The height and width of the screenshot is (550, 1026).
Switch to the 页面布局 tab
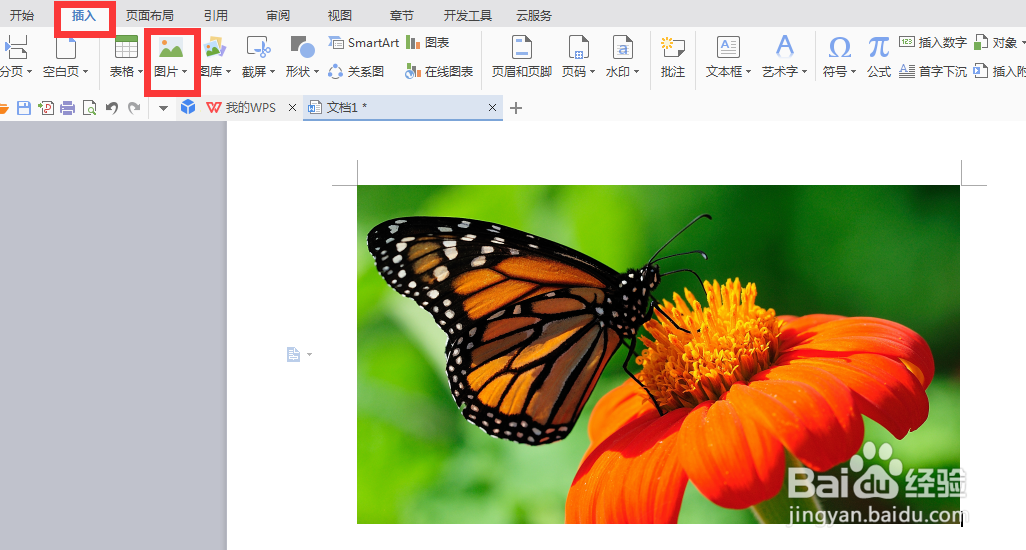[150, 15]
